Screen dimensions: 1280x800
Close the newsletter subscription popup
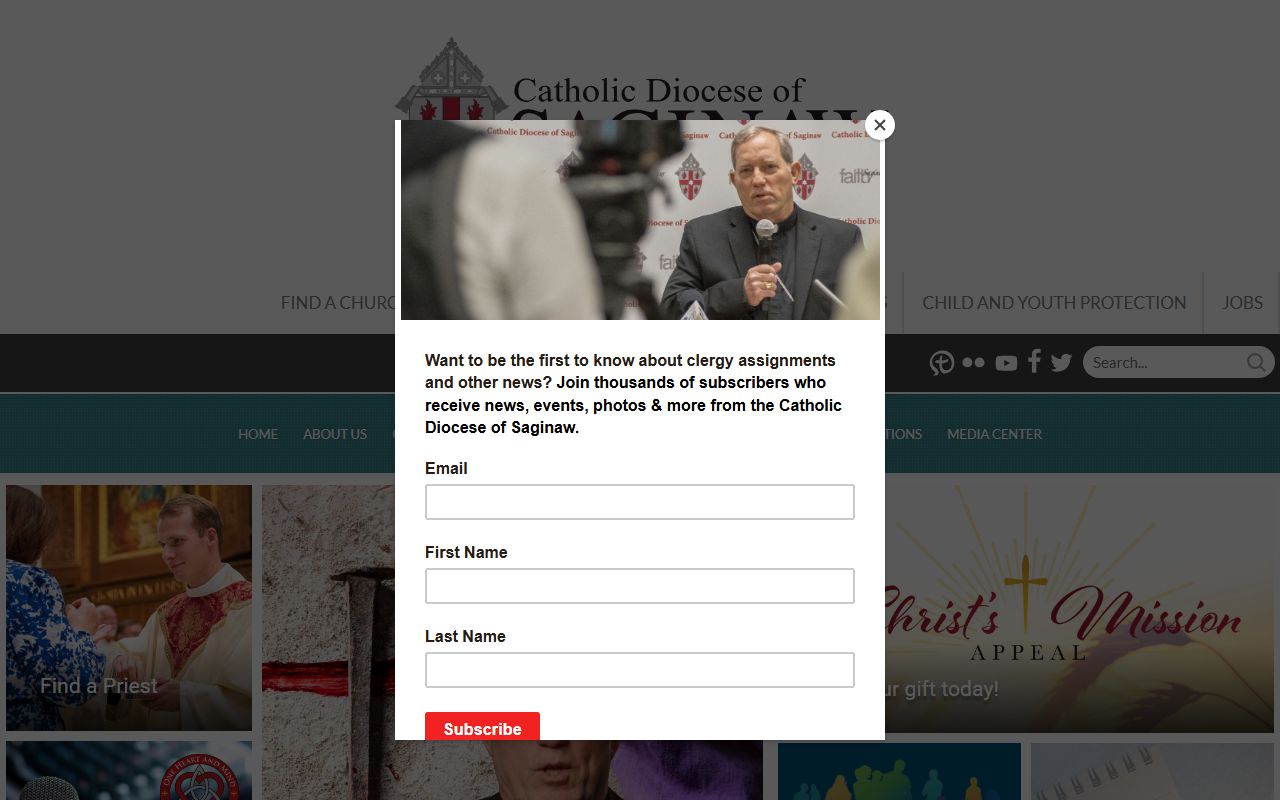point(880,125)
